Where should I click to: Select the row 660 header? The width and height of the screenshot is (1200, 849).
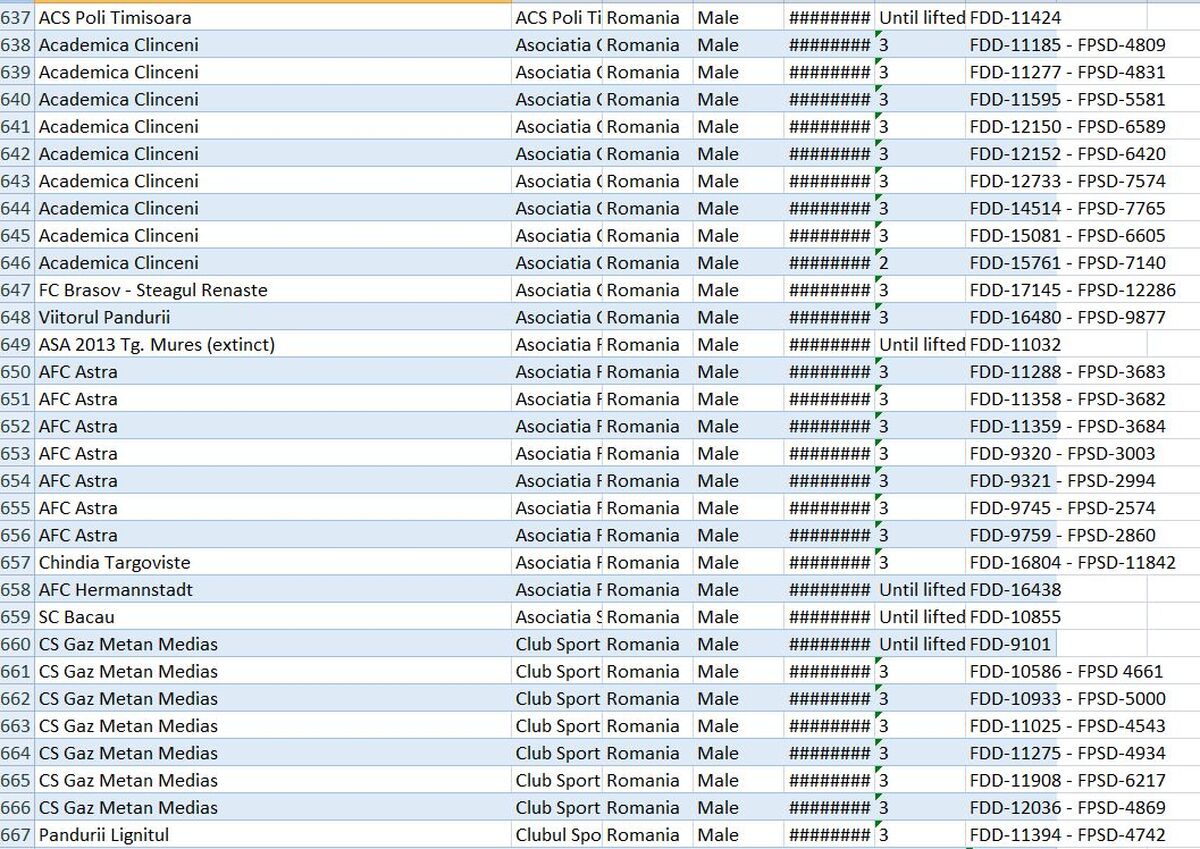coord(17,644)
